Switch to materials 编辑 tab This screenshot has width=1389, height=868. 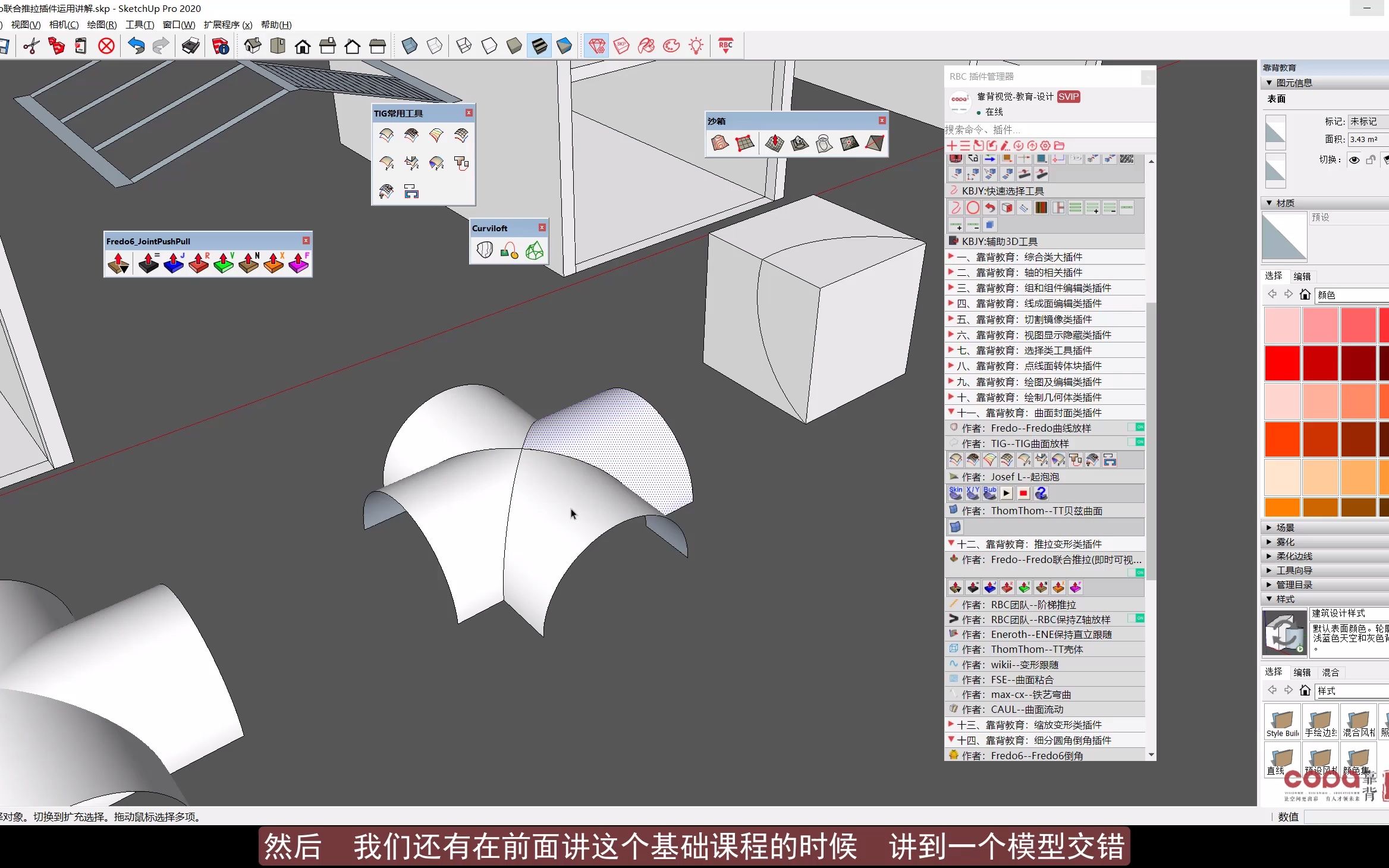point(1302,276)
